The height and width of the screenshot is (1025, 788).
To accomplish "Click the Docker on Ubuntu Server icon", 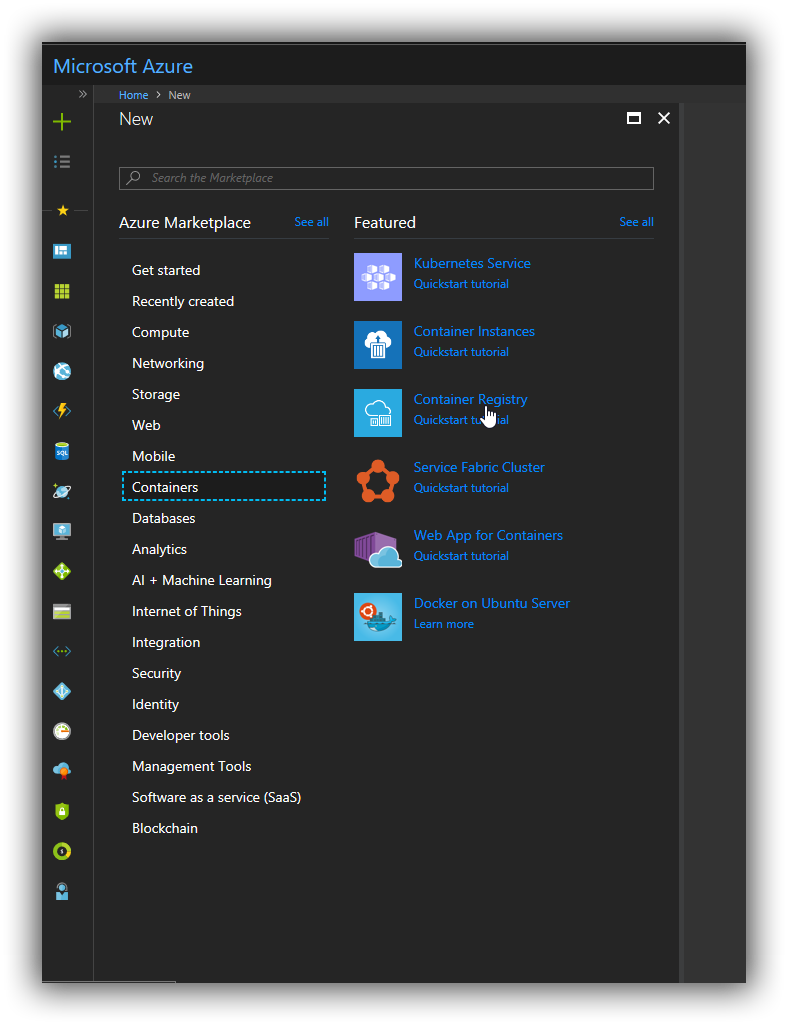I will coord(378,617).
